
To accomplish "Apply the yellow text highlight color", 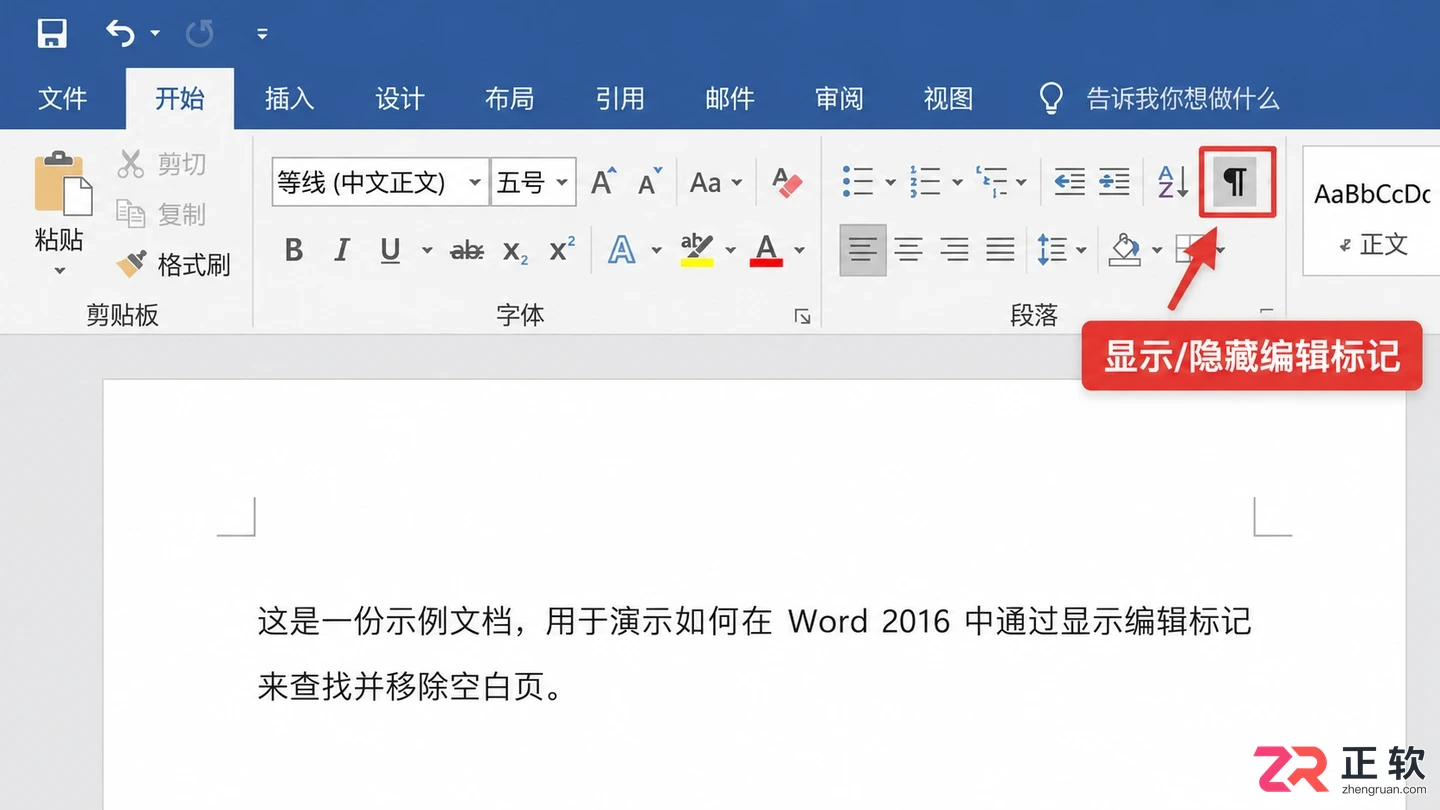I will (x=696, y=250).
